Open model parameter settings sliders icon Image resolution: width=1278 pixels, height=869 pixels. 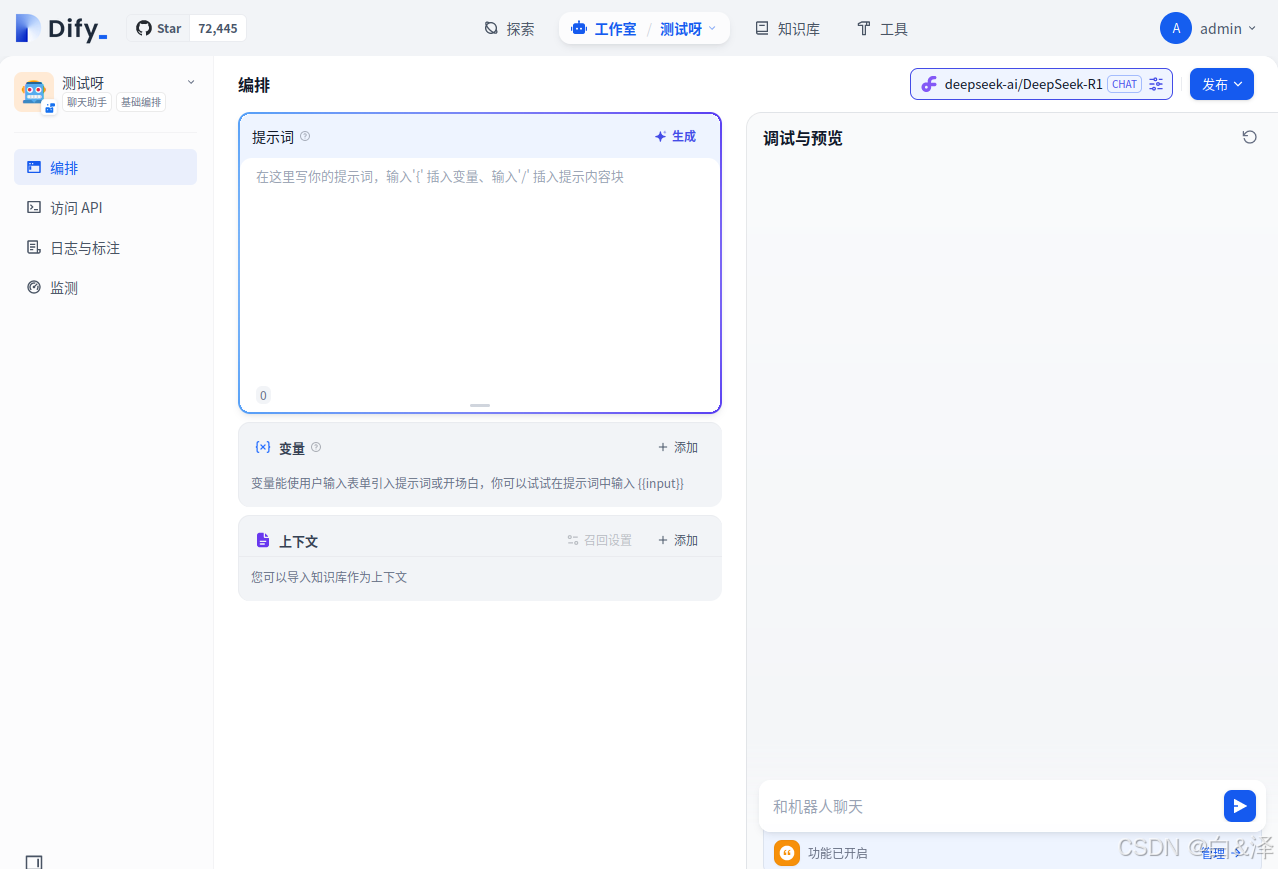pos(1156,85)
